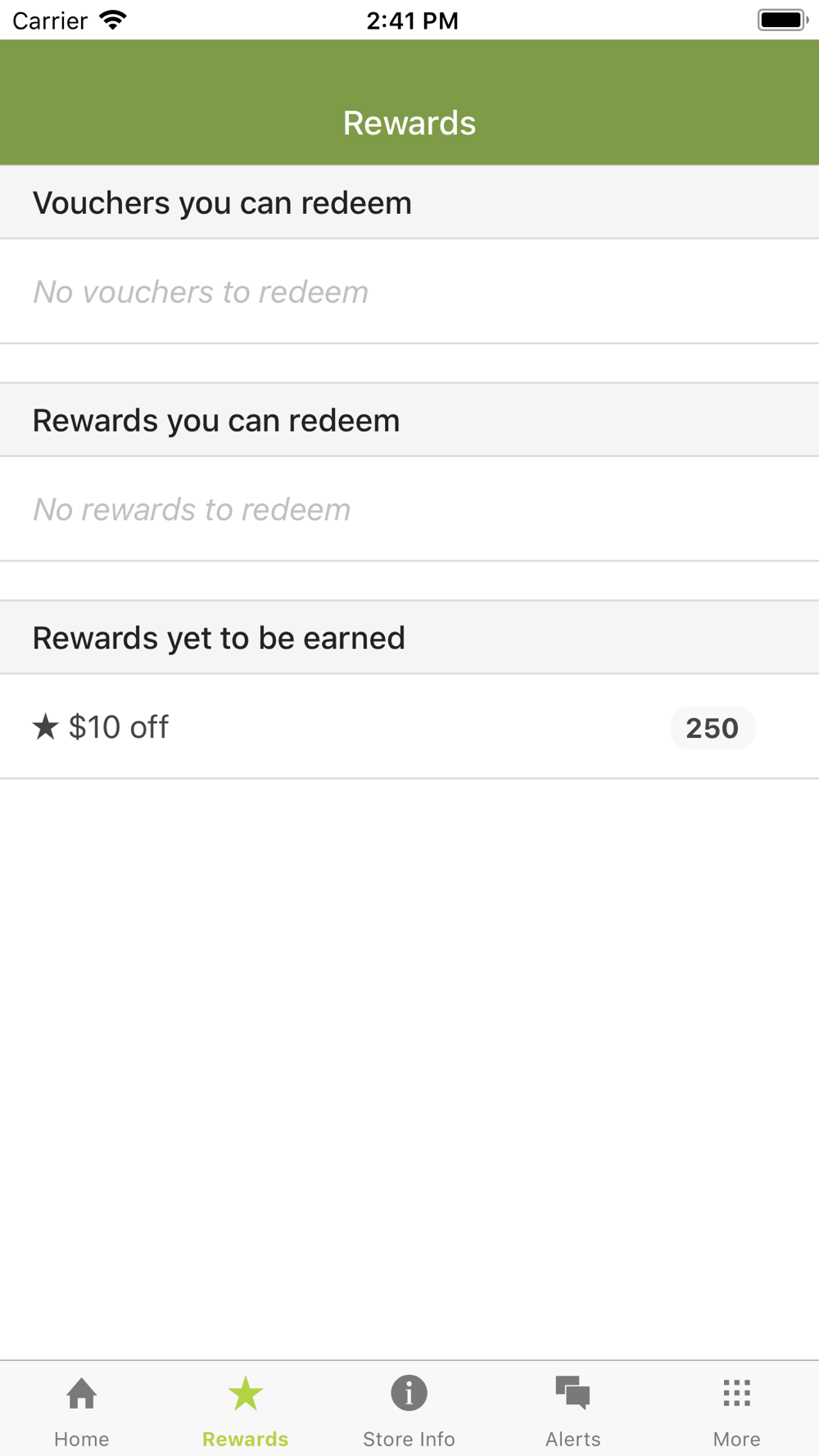Image resolution: width=819 pixels, height=1456 pixels.
Task: Select the More tab label
Action: (737, 1439)
